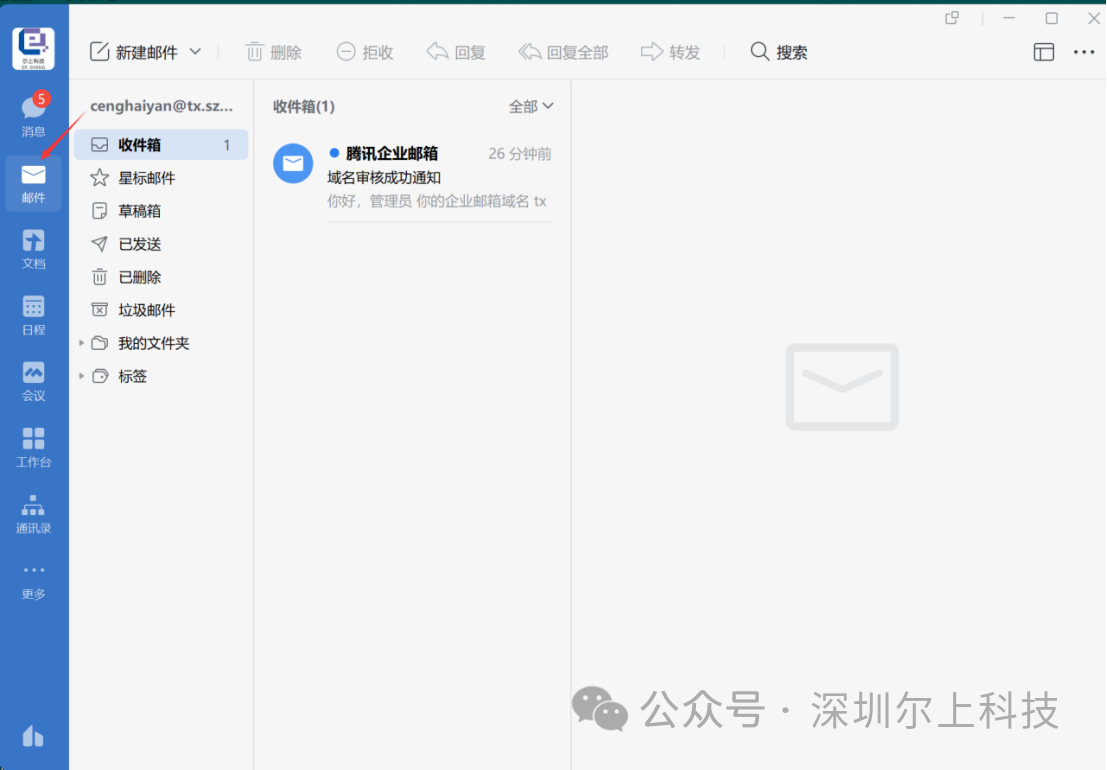Click the toolbar more-options ellipsis icon
This screenshot has width=1107, height=770.
[x=1084, y=52]
